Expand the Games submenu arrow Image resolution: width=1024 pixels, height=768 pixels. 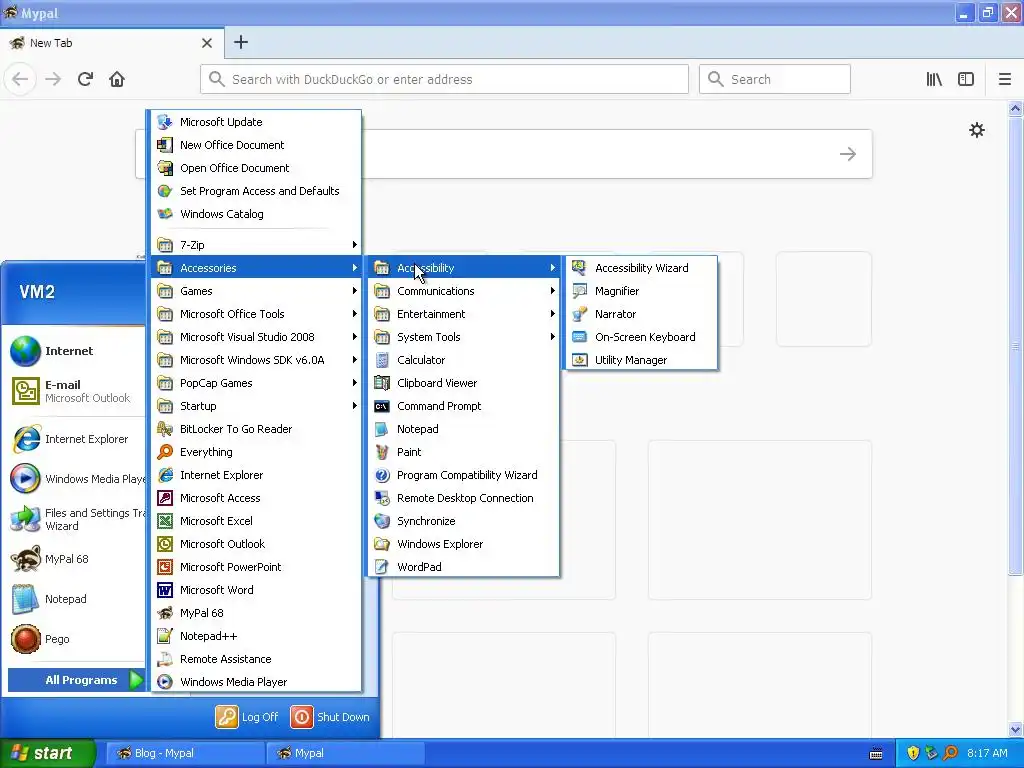click(x=355, y=291)
